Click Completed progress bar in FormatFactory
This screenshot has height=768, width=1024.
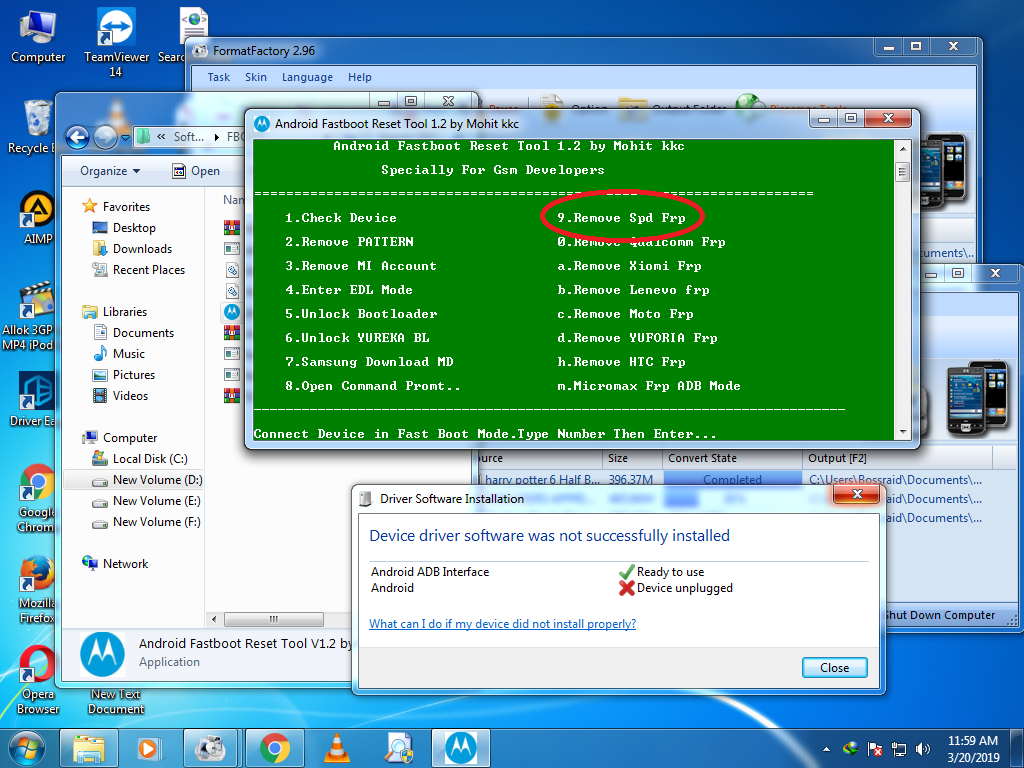click(x=732, y=479)
